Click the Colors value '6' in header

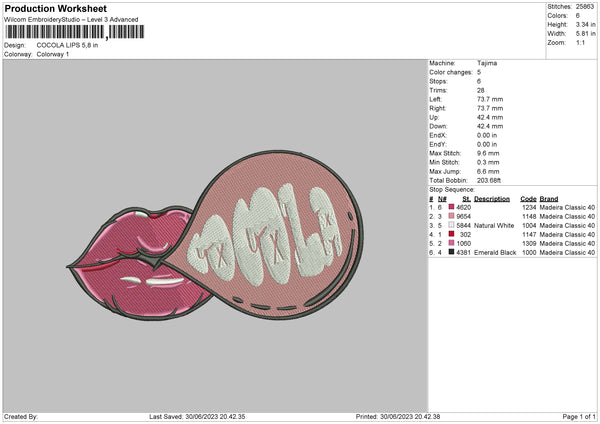pyautogui.click(x=577, y=16)
